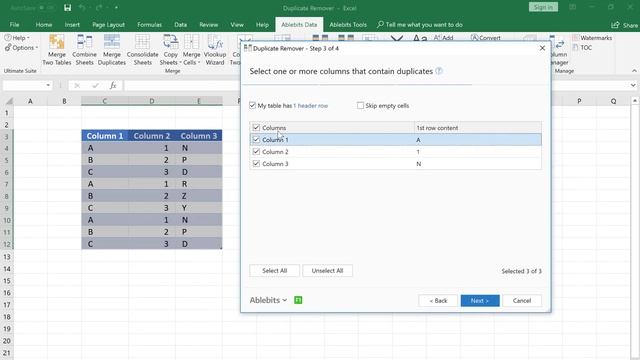Open Name Box dropdown arrow
Image resolution: width=640 pixels, height=360 pixels.
(x=48, y=85)
